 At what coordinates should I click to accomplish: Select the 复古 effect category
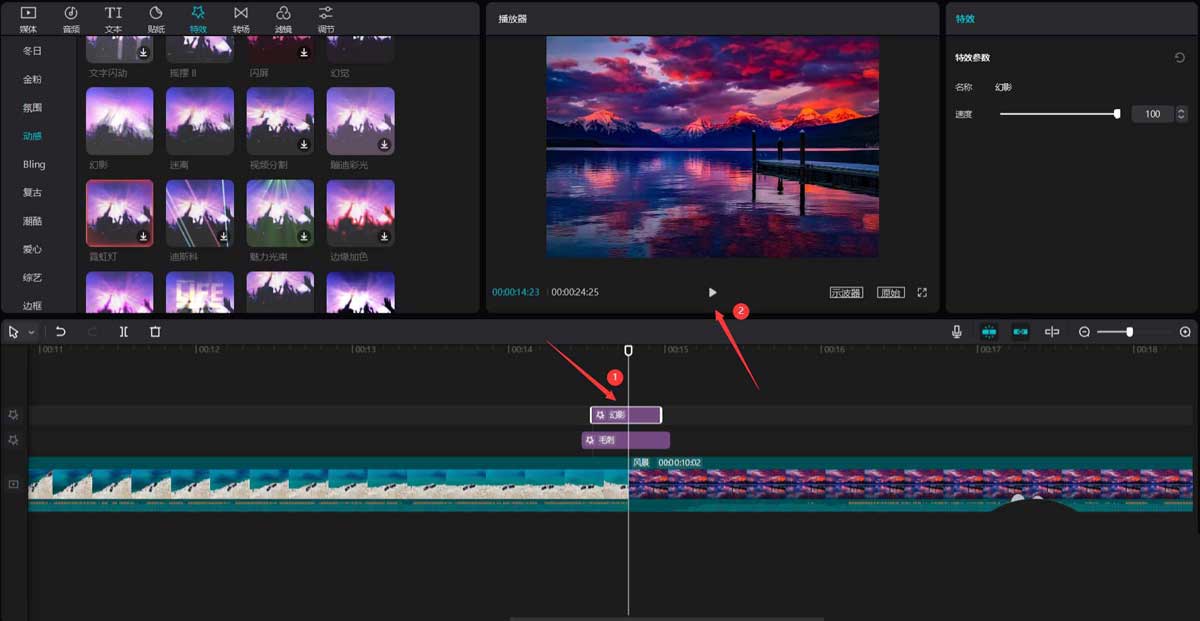coord(33,192)
